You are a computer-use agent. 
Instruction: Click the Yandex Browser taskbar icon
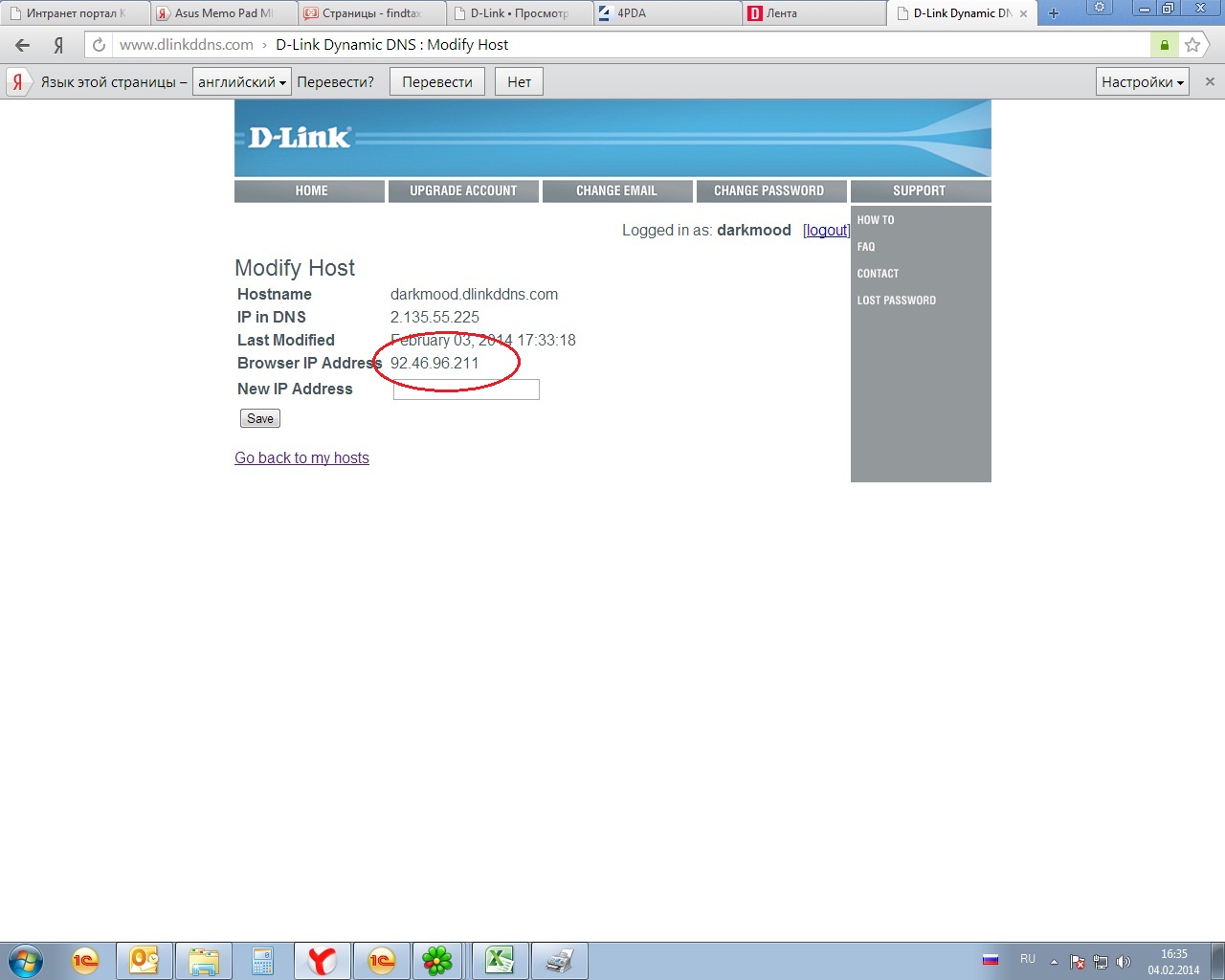(x=323, y=961)
